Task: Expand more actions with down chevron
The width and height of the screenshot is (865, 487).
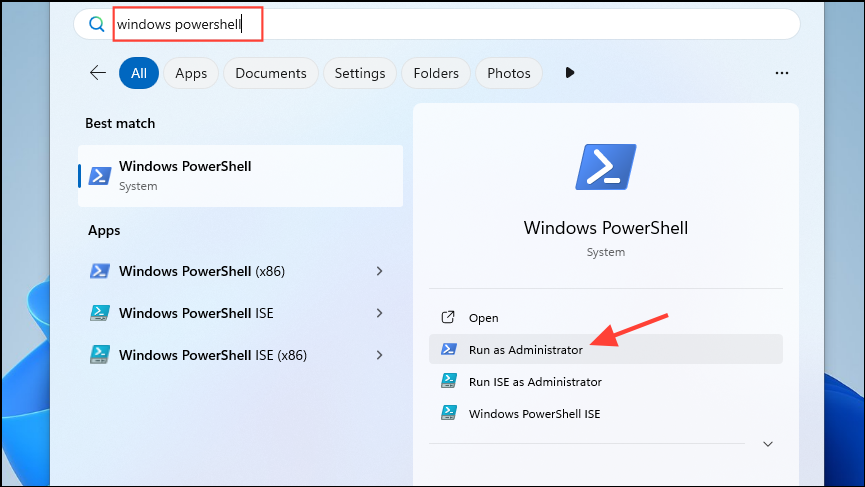Action: (x=768, y=444)
